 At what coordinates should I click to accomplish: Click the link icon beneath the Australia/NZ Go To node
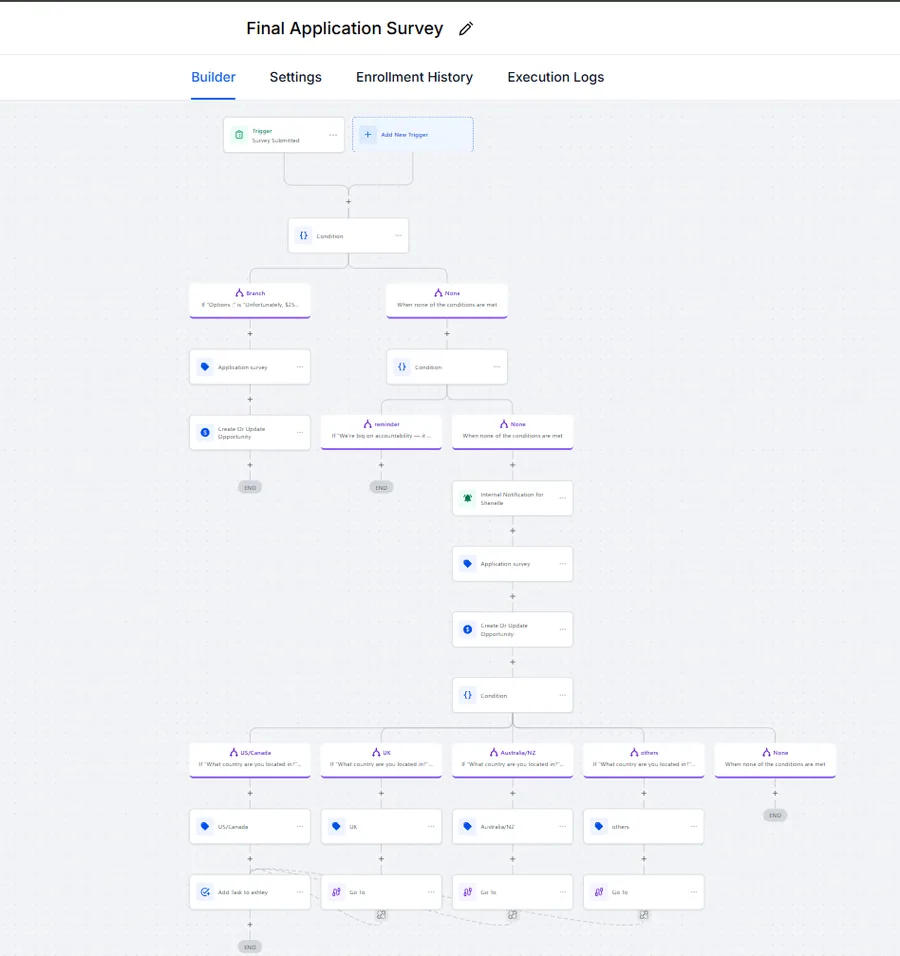coord(512,915)
